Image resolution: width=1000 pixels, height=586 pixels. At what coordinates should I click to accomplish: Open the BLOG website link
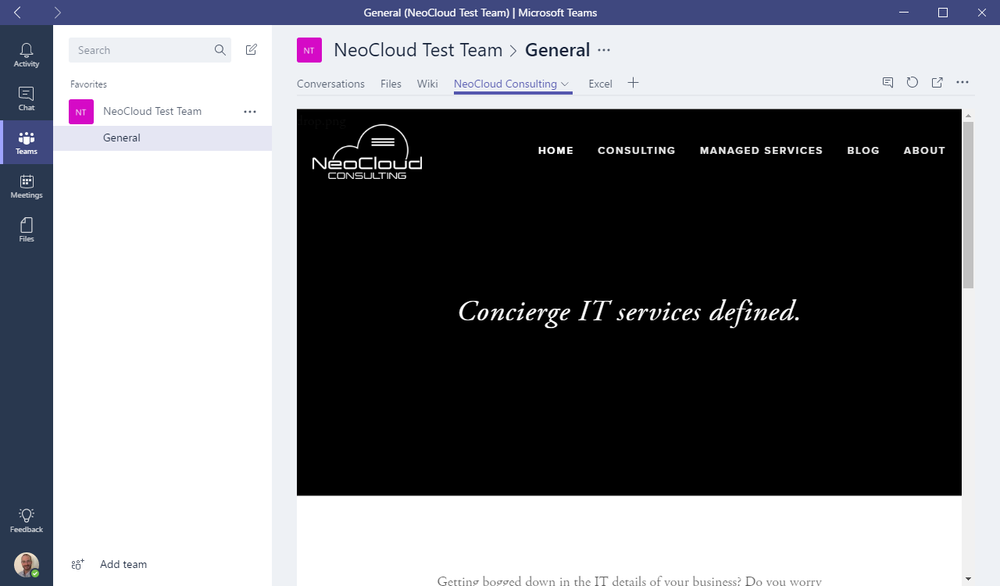(863, 150)
